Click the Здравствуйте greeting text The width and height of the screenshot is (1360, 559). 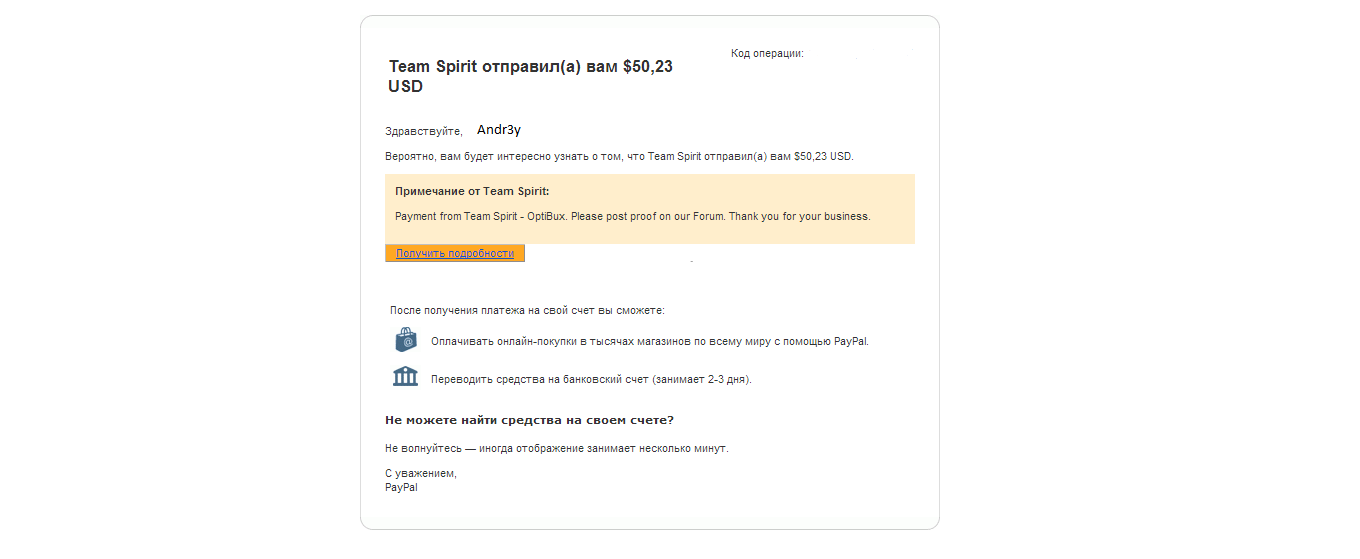[423, 132]
